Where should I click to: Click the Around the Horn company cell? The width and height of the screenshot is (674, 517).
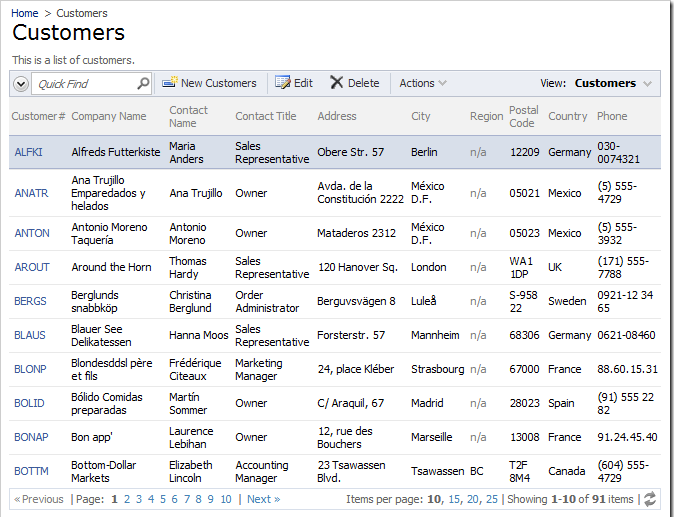pos(111,267)
